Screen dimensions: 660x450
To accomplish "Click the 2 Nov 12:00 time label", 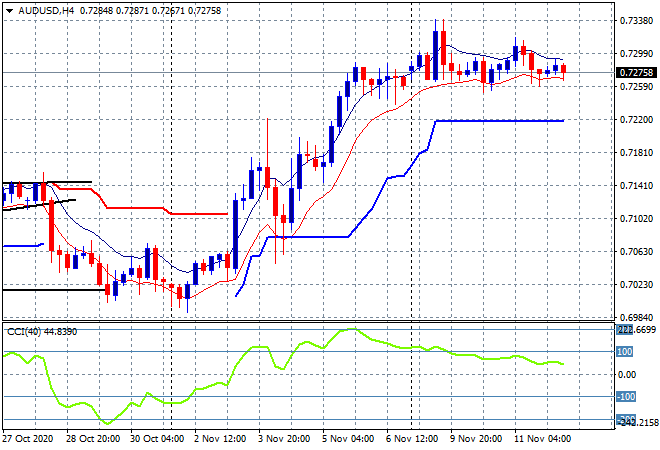I will [x=220, y=439].
